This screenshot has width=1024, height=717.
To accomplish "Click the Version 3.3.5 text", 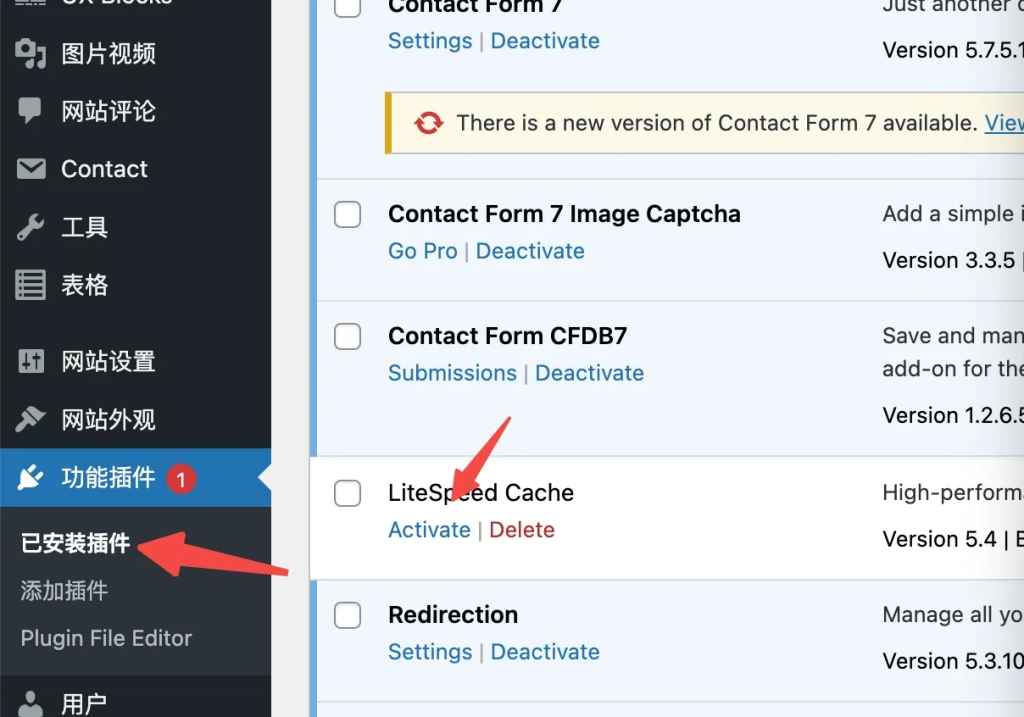I will pos(948,260).
